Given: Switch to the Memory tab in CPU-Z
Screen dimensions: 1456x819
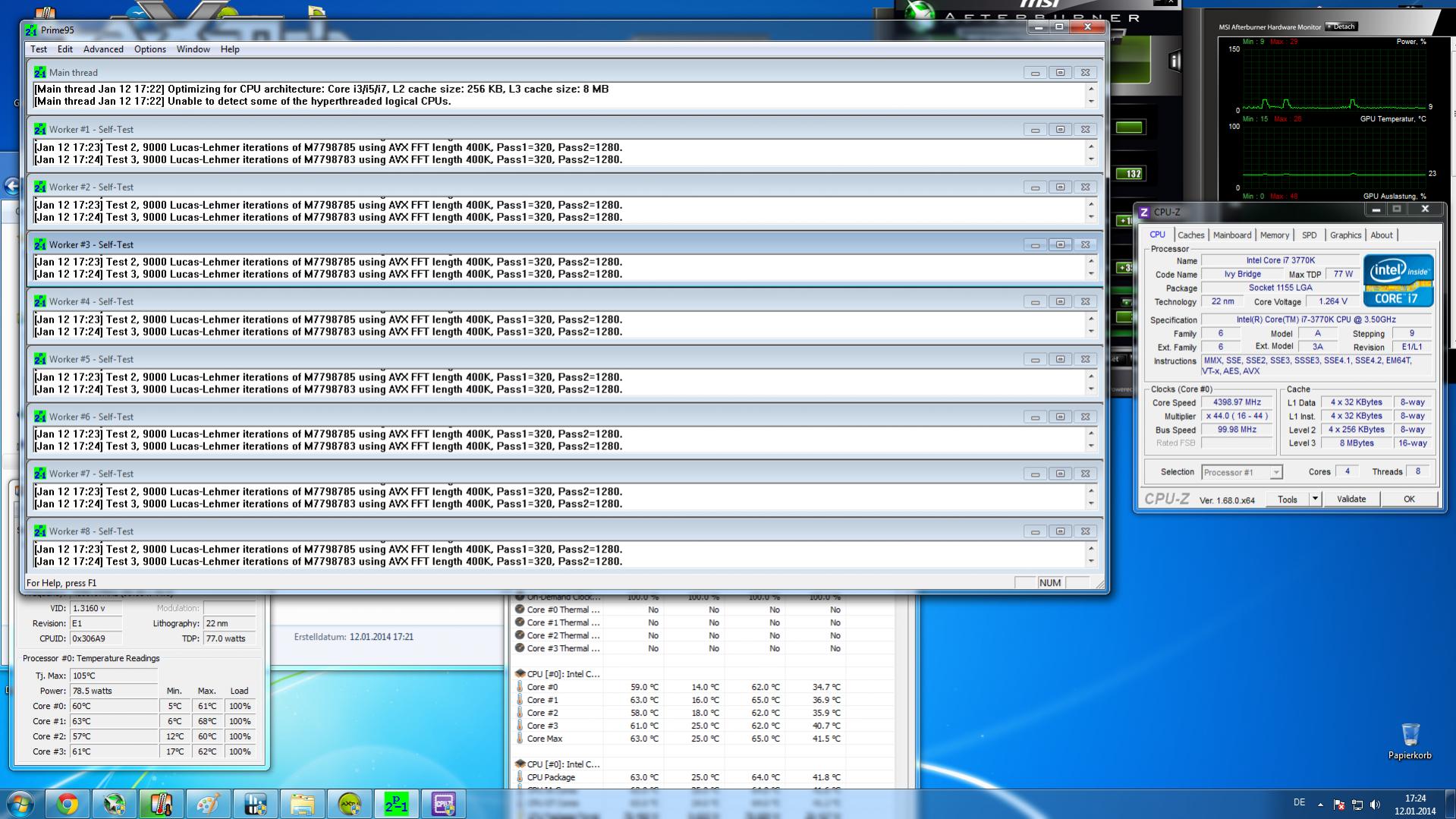Looking at the screenshot, I should point(1275,235).
